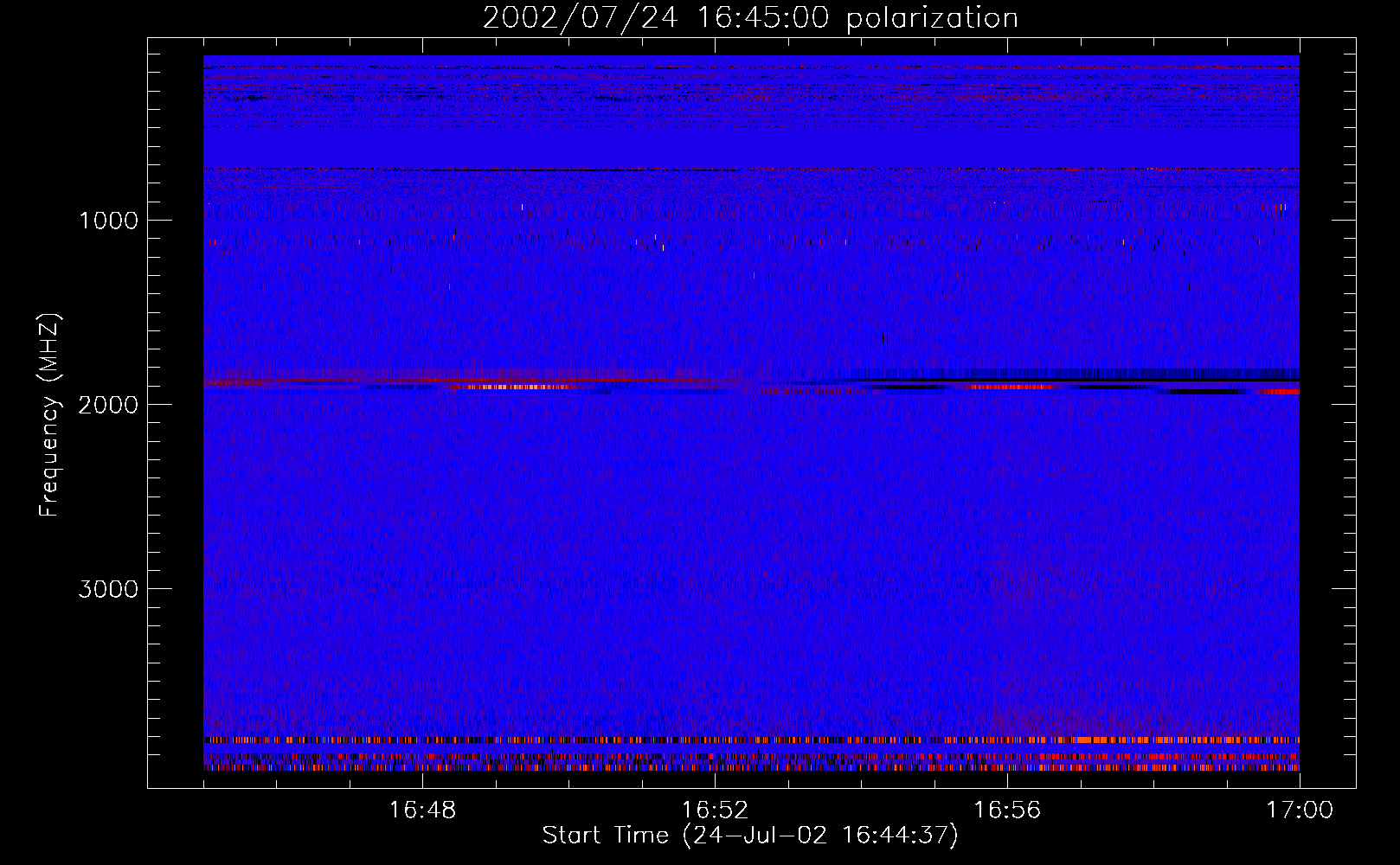Click the 3000 frequency tick label
The width and height of the screenshot is (1400, 865).
[x=108, y=589]
